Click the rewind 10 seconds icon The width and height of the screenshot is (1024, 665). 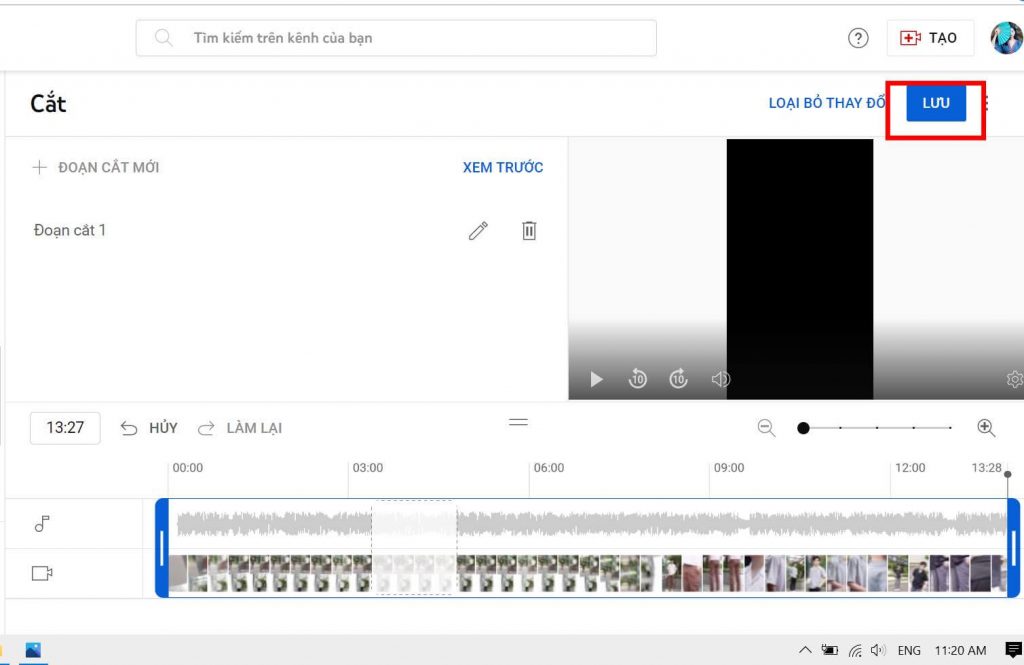(x=637, y=379)
